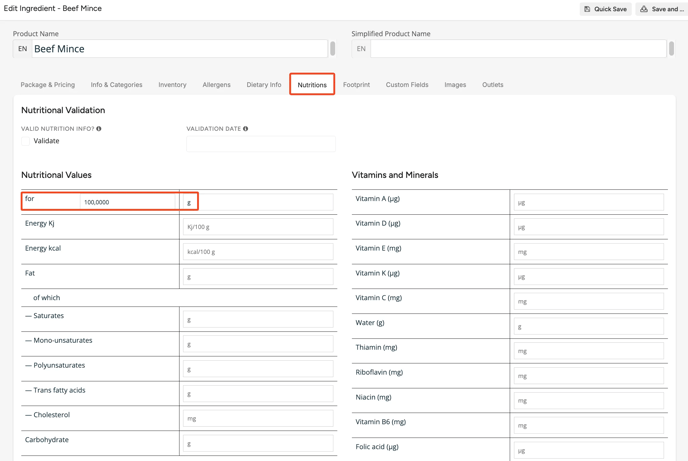
Task: Click the Product Name field containing Beef Mince
Action: click(x=178, y=48)
